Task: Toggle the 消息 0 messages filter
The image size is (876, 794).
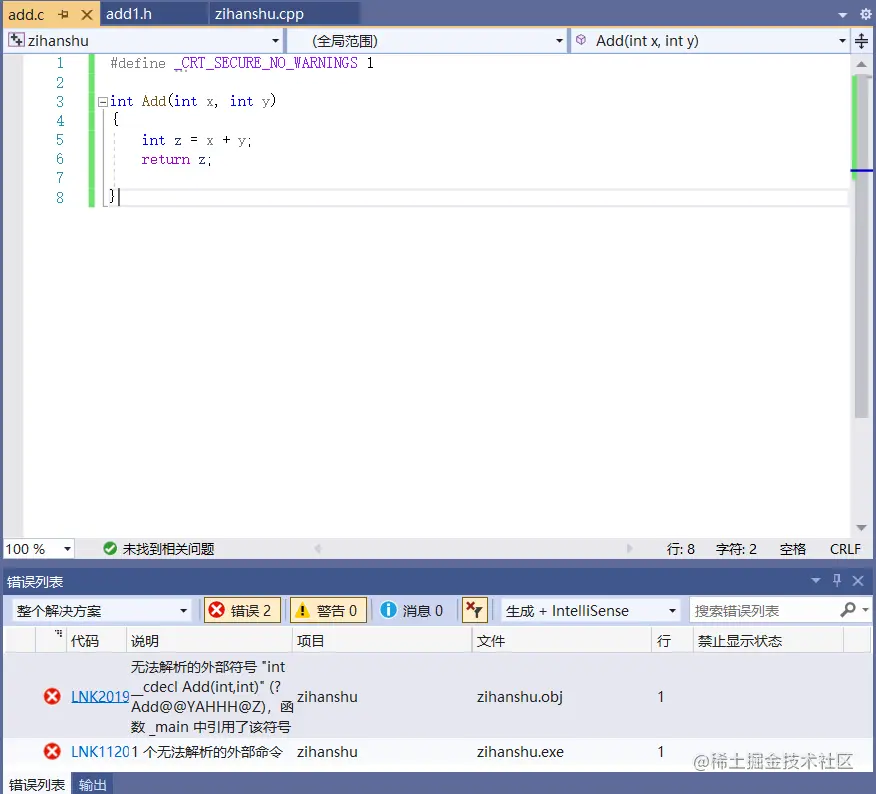Action: [413, 611]
